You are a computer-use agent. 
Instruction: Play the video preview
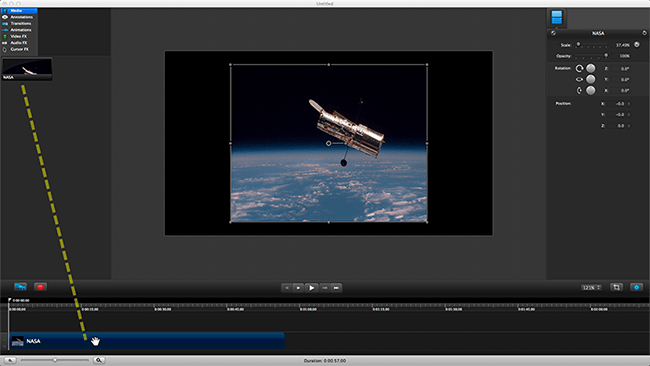tap(311, 288)
